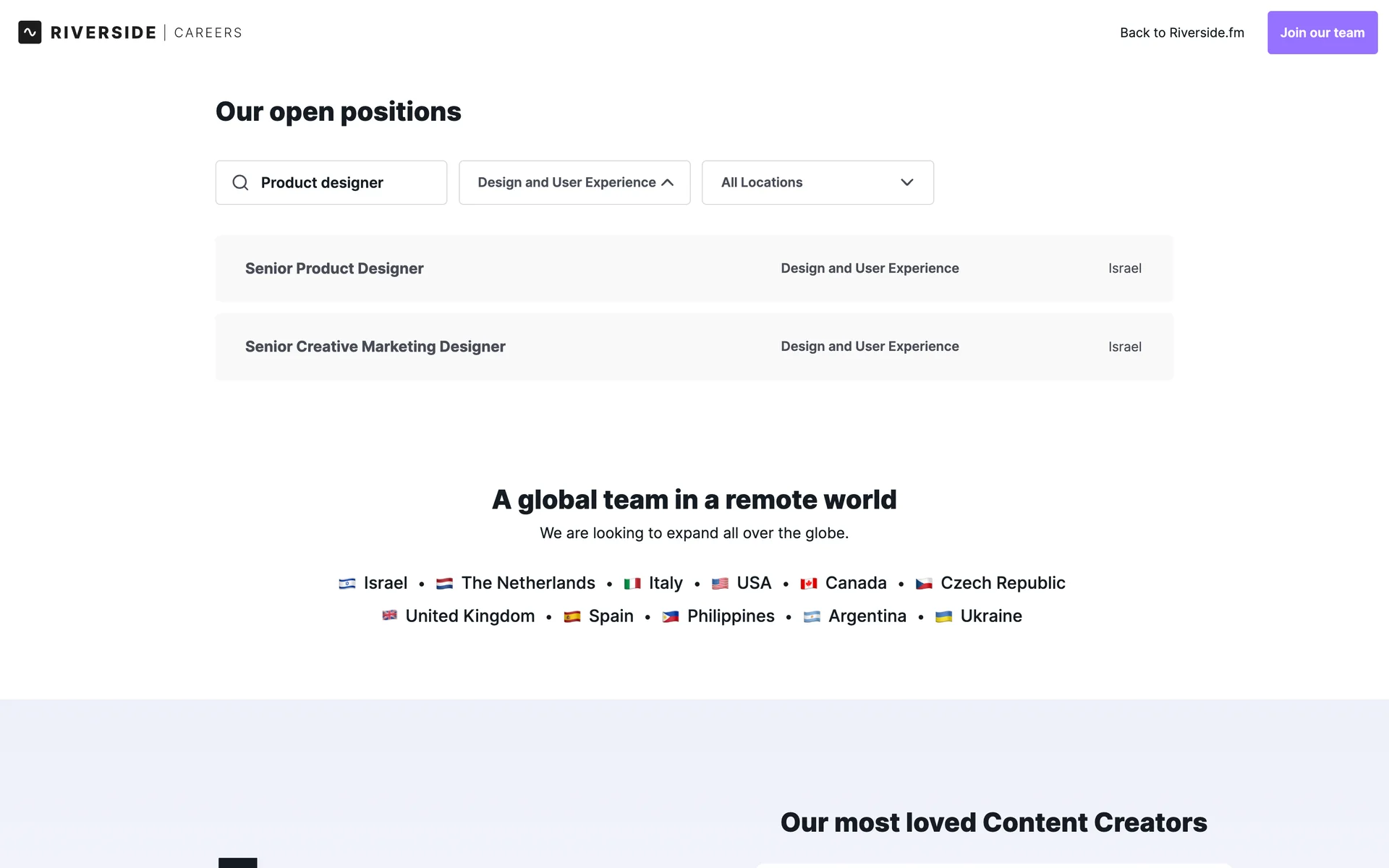
Task: Focus the Product designer search field
Action: tap(340, 182)
